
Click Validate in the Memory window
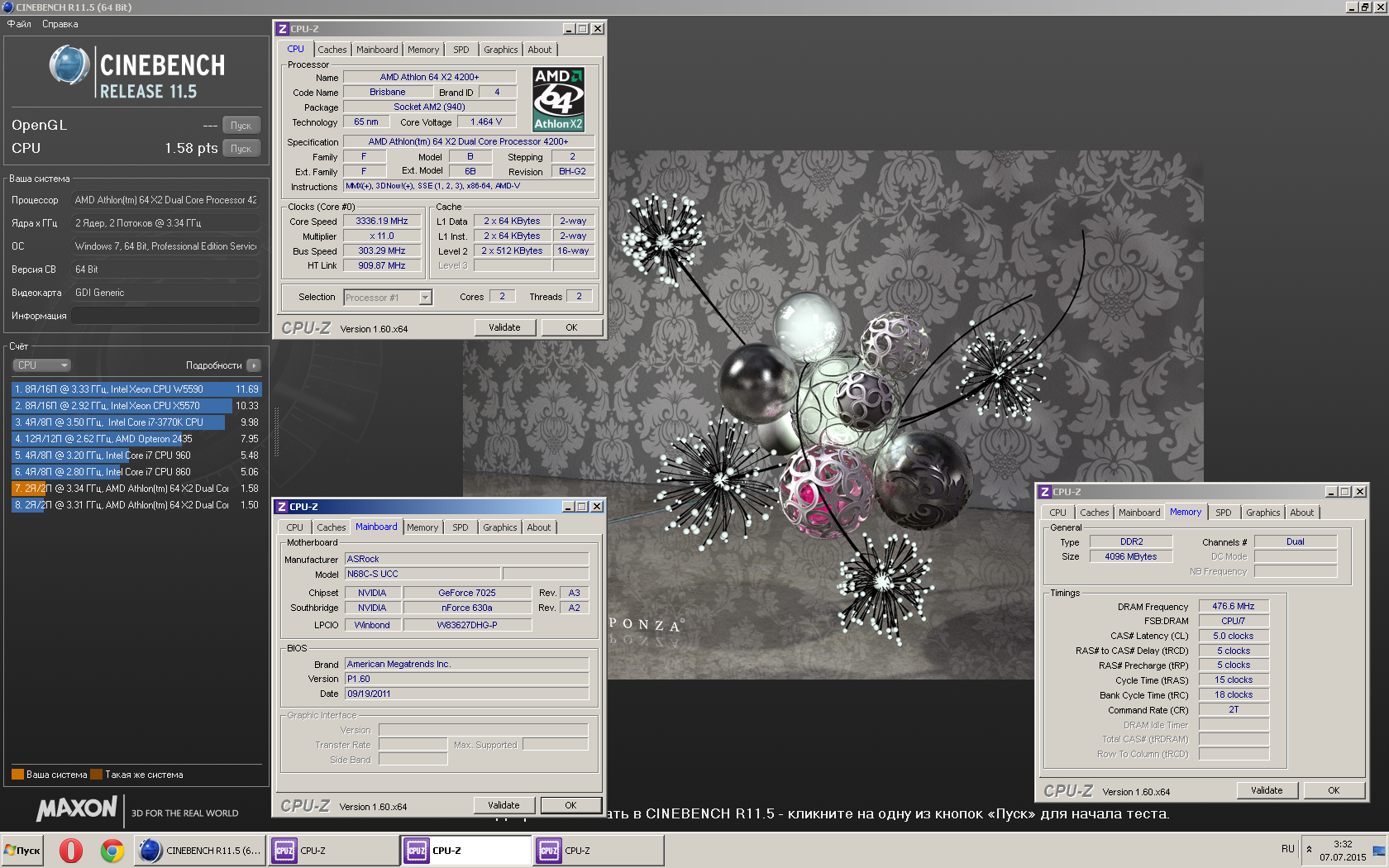(1267, 790)
